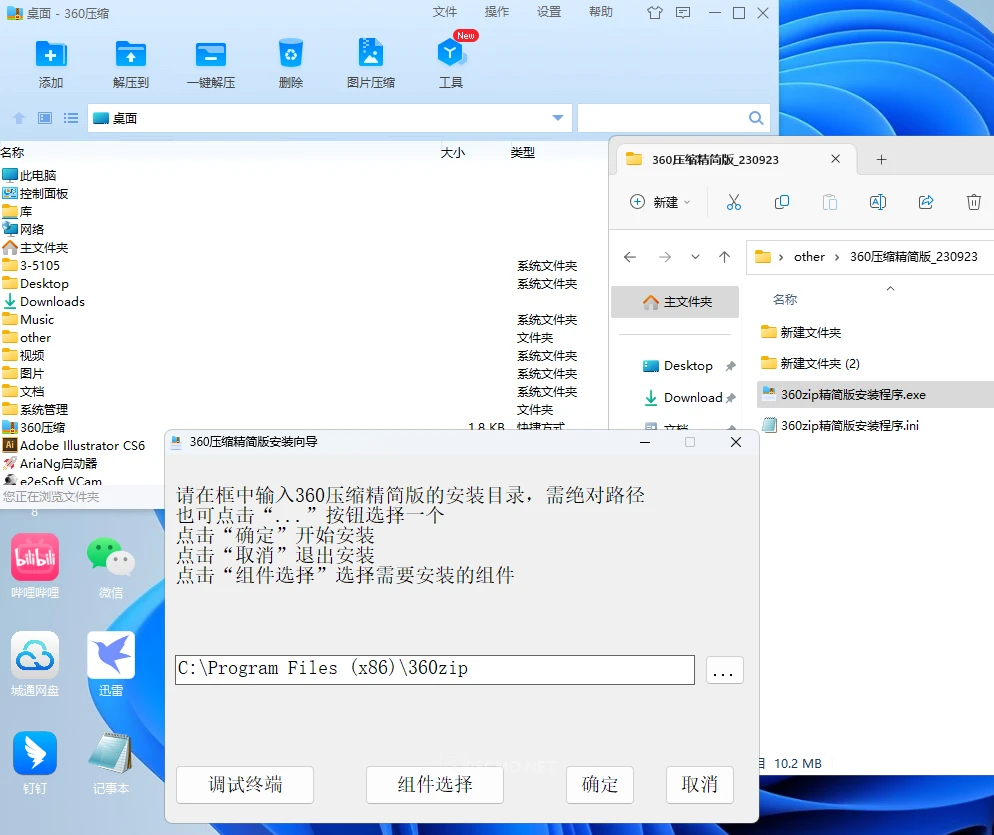Click the Rename icon in the Explorer toolbar
The width and height of the screenshot is (994, 835).
878,202
